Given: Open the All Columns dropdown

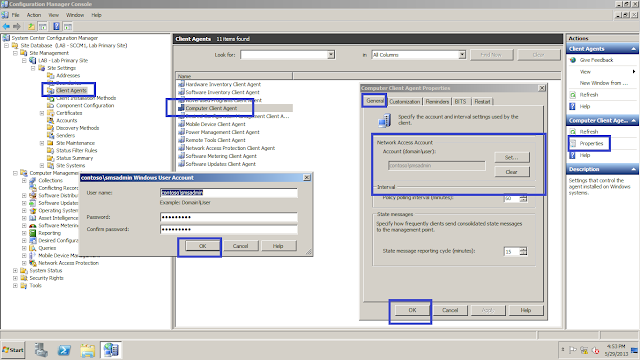Looking at the screenshot, I should tap(462, 55).
